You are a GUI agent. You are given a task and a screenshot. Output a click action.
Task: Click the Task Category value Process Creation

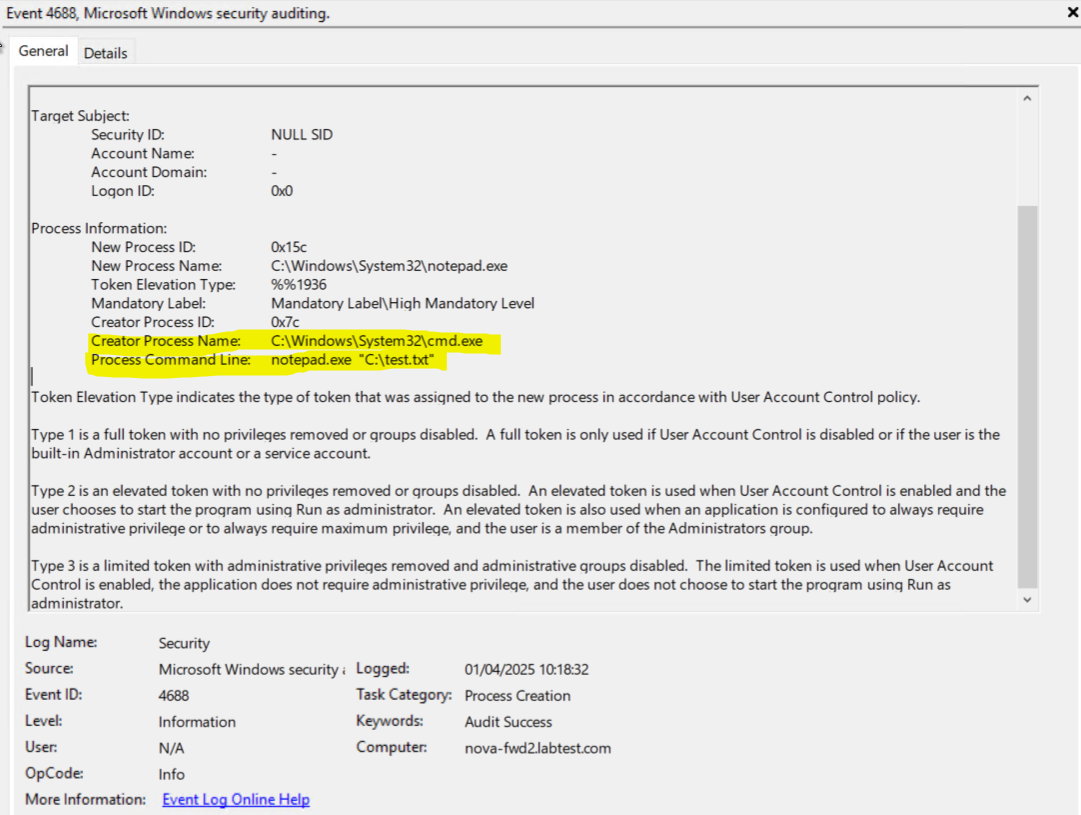517,696
